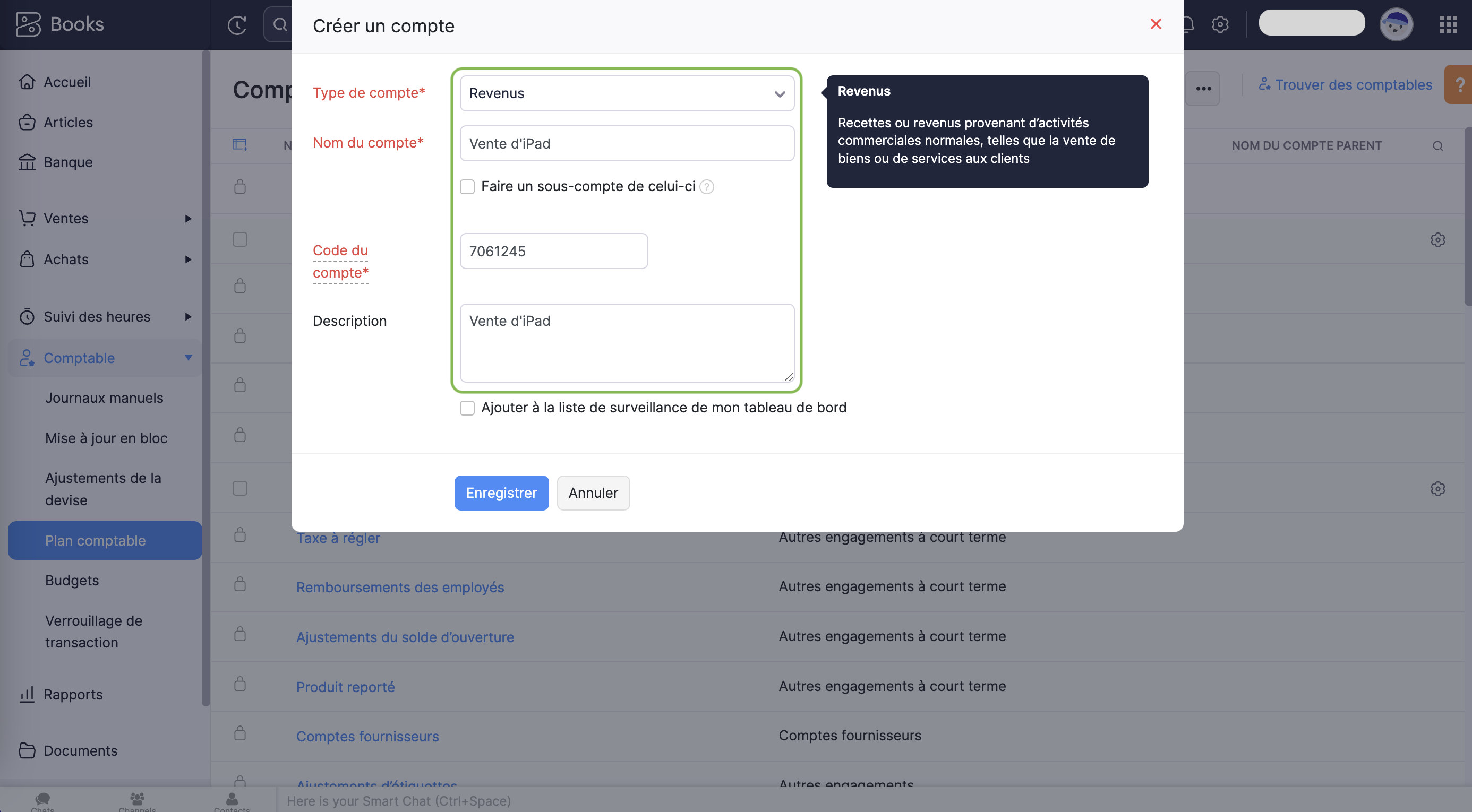Click search icon in table header
This screenshot has width=1472, height=812.
1437,146
